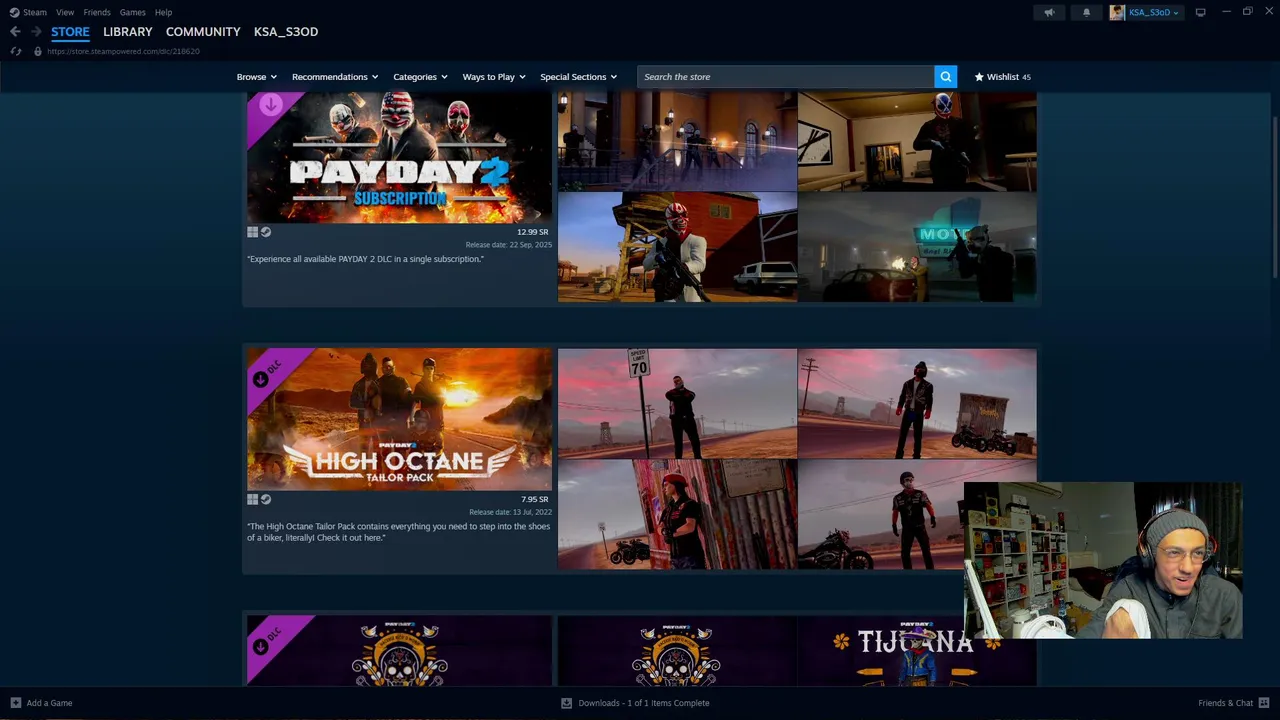Click the Add a Game plus icon
Image resolution: width=1280 pixels, height=720 pixels.
tap(15, 703)
